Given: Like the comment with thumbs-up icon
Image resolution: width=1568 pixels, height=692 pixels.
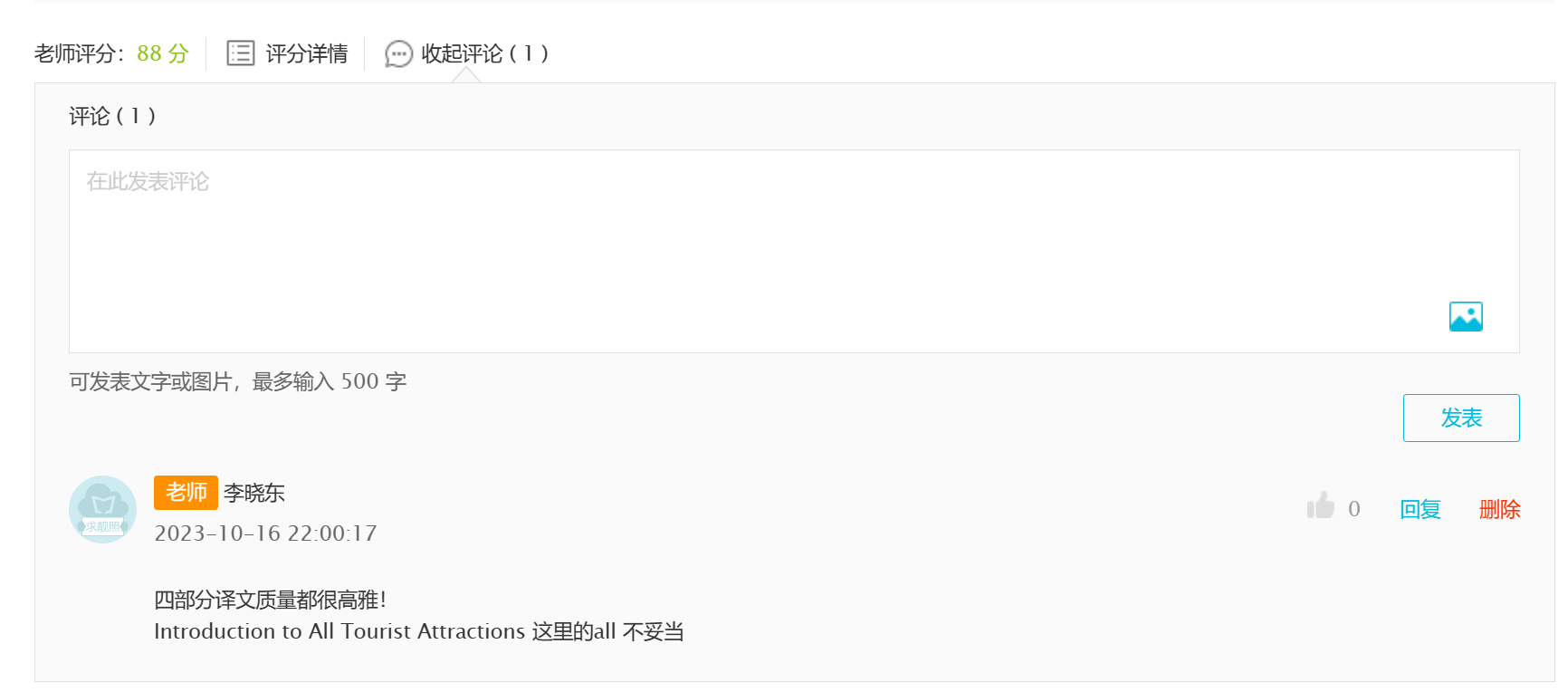Looking at the screenshot, I should (1321, 505).
